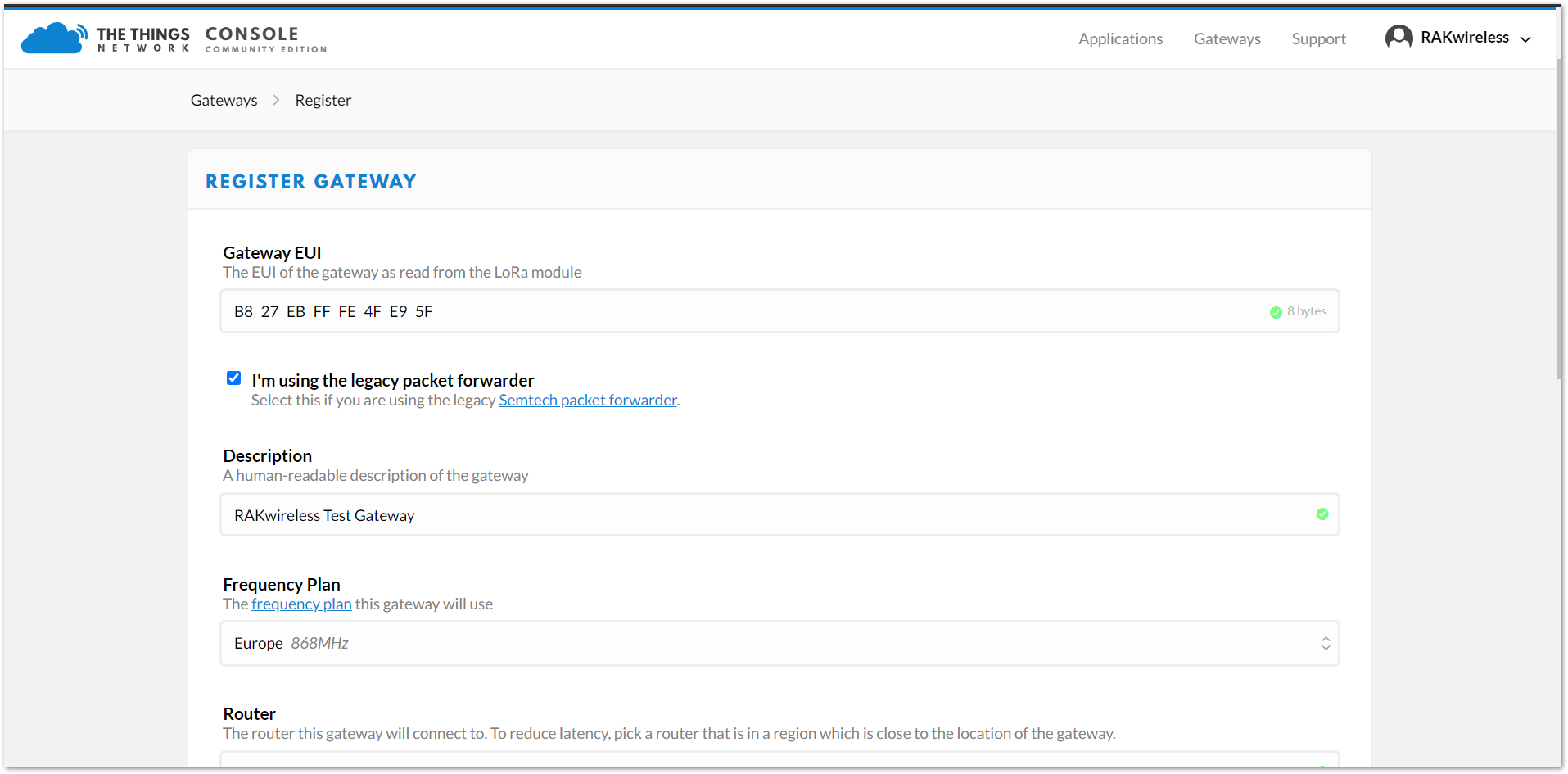Click the CONSOLE Community Edition logo text

click(266, 38)
